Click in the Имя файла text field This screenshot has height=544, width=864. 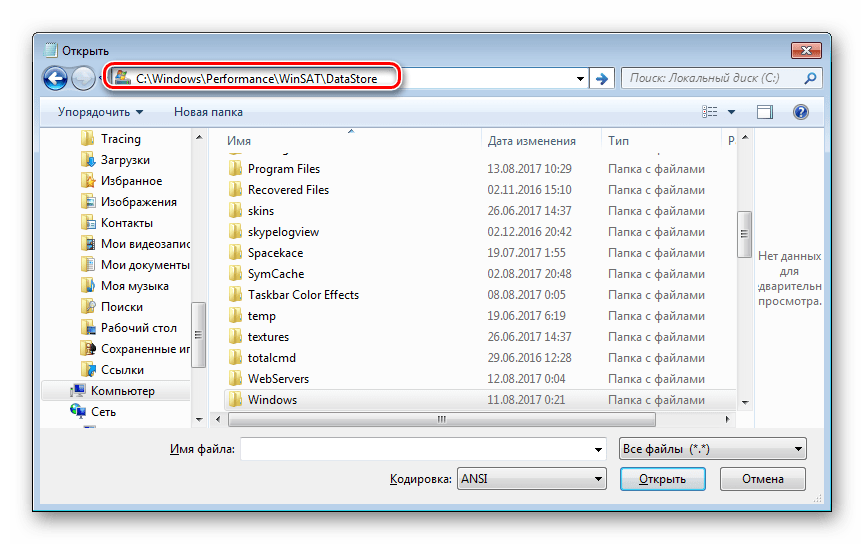point(423,449)
